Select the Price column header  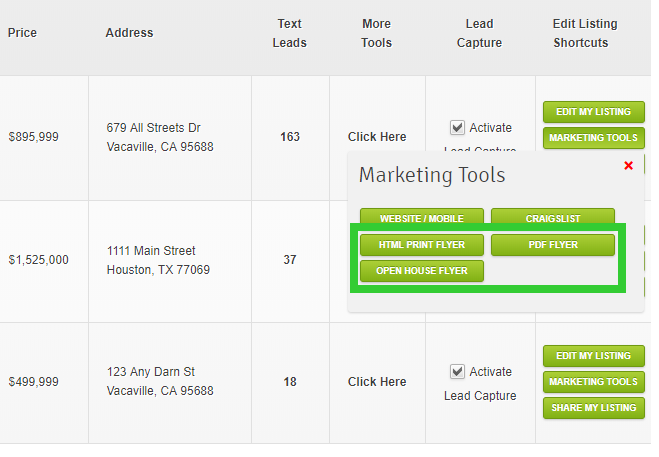[22, 33]
